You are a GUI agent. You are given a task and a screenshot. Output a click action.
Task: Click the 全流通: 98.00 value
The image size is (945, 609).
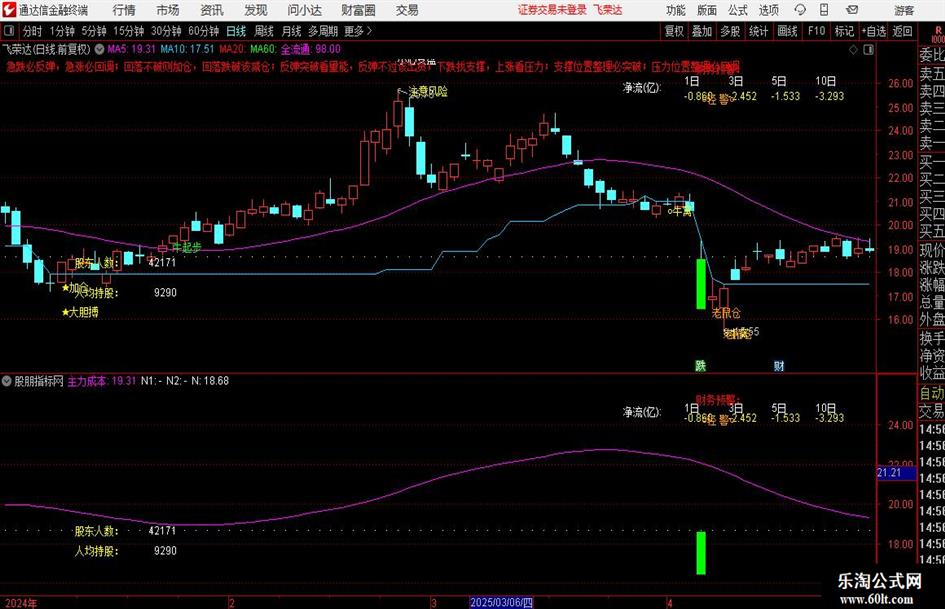[310, 49]
